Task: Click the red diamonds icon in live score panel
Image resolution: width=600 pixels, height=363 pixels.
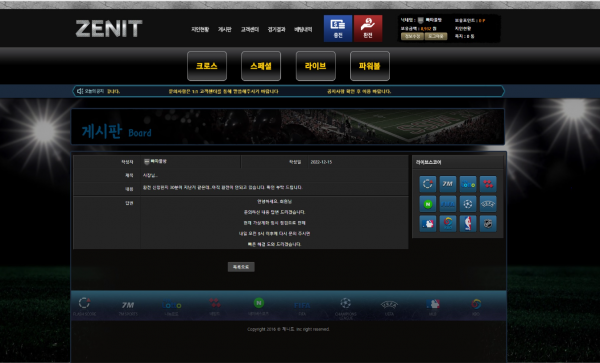Action: tap(488, 184)
